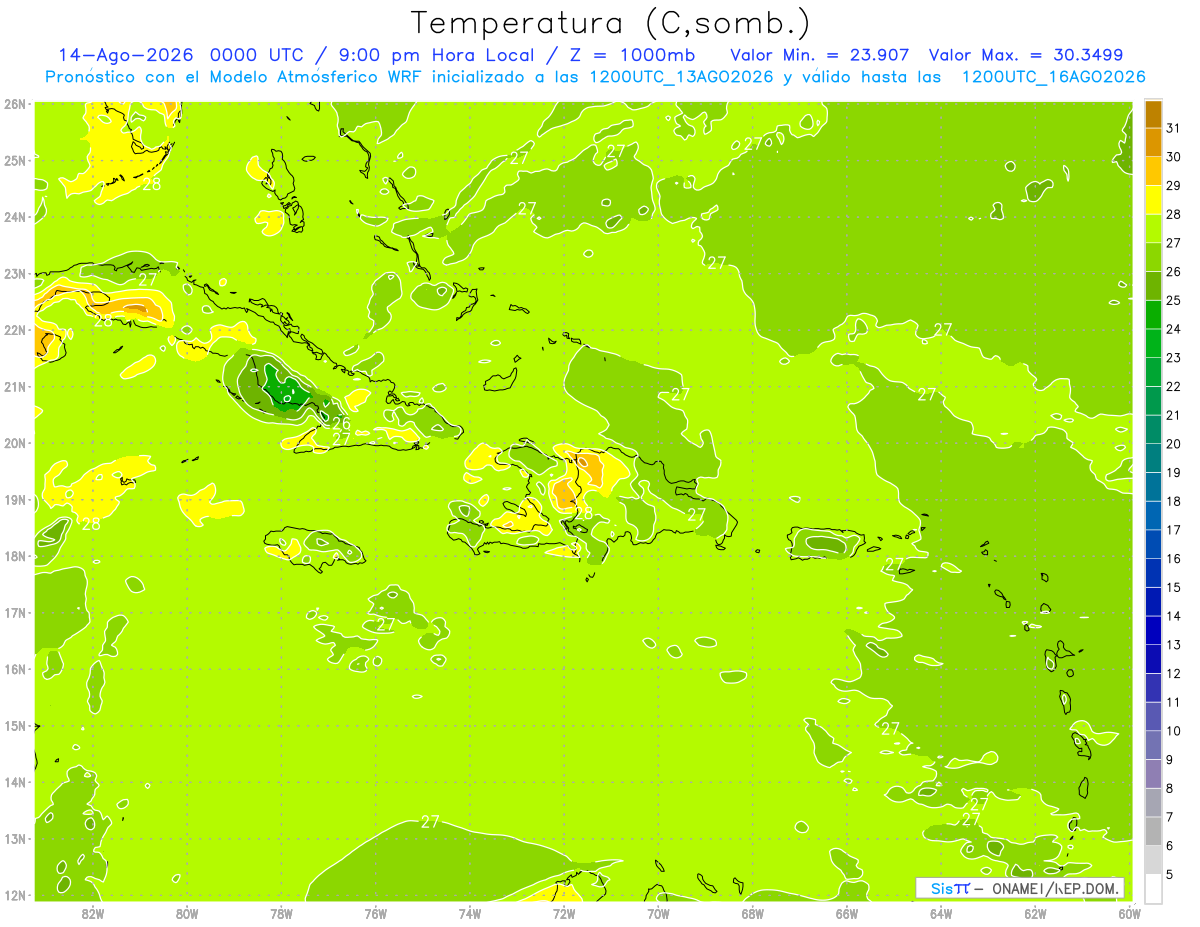Click the '31' label on the colorbar
1200x927 pixels.
click(1174, 128)
